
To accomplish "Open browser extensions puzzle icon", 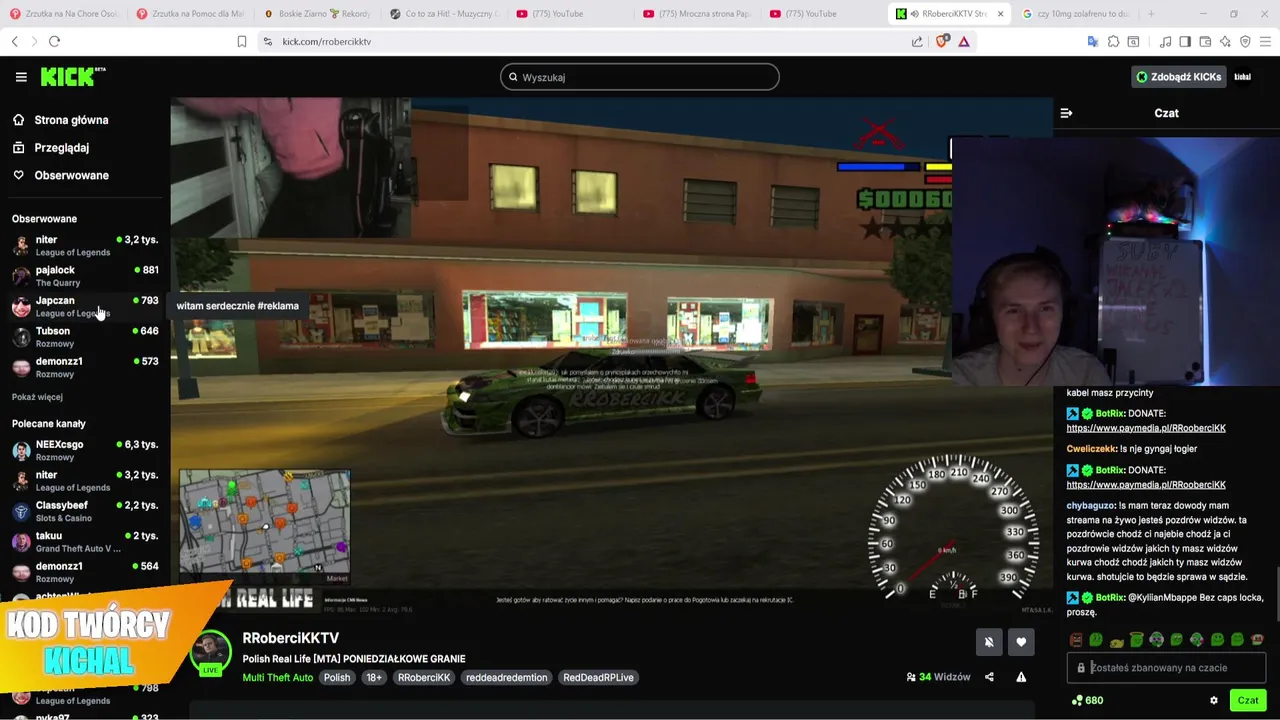I will click(x=1113, y=41).
